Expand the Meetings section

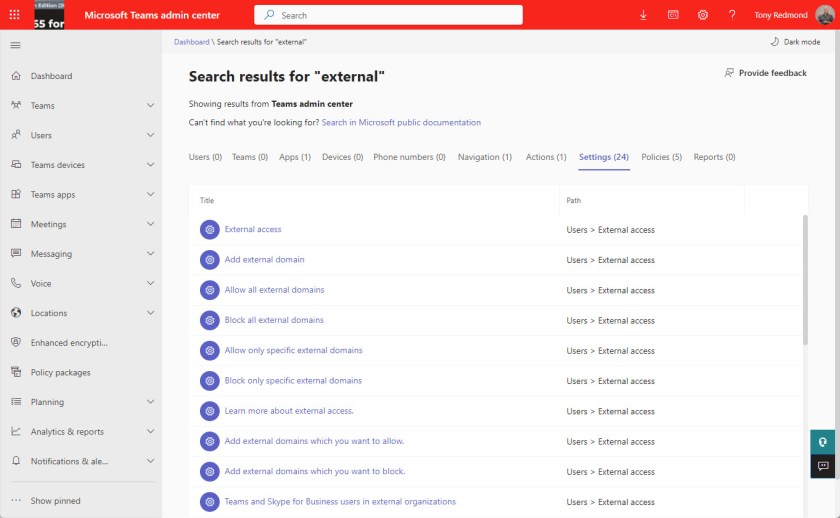151,224
